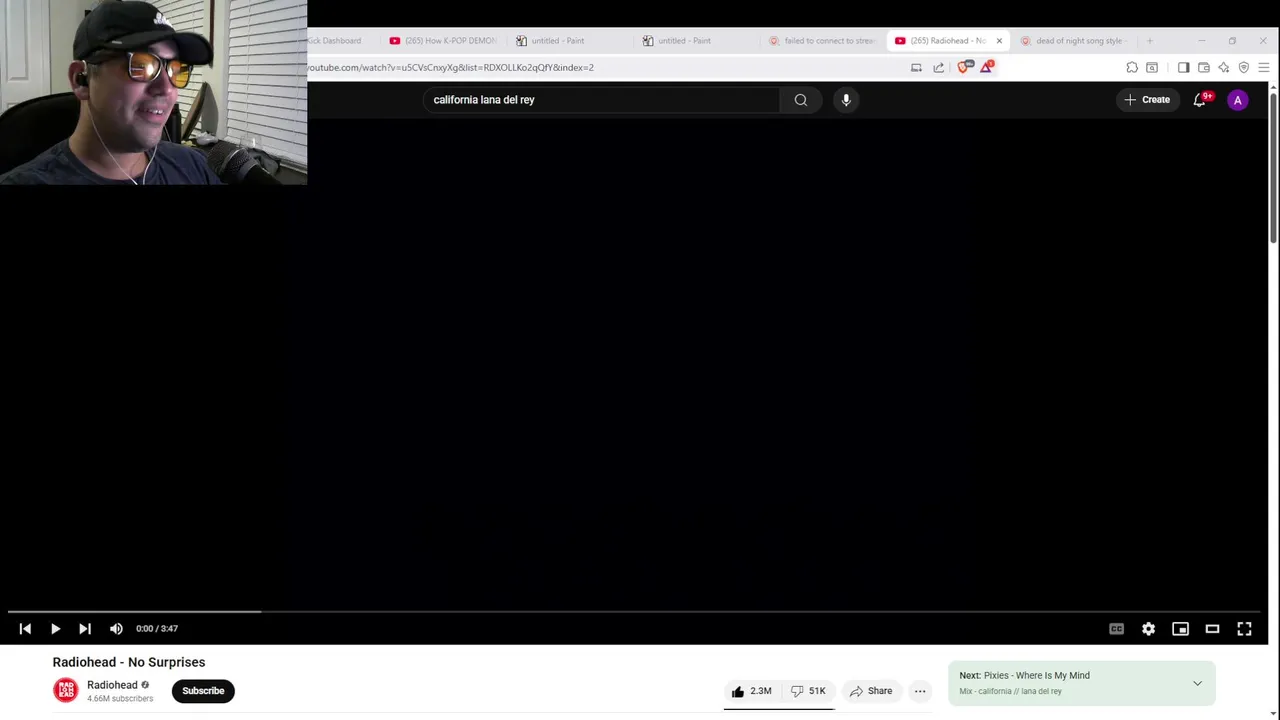Play the Radiohead video
This screenshot has width=1280, height=720.
(55, 629)
